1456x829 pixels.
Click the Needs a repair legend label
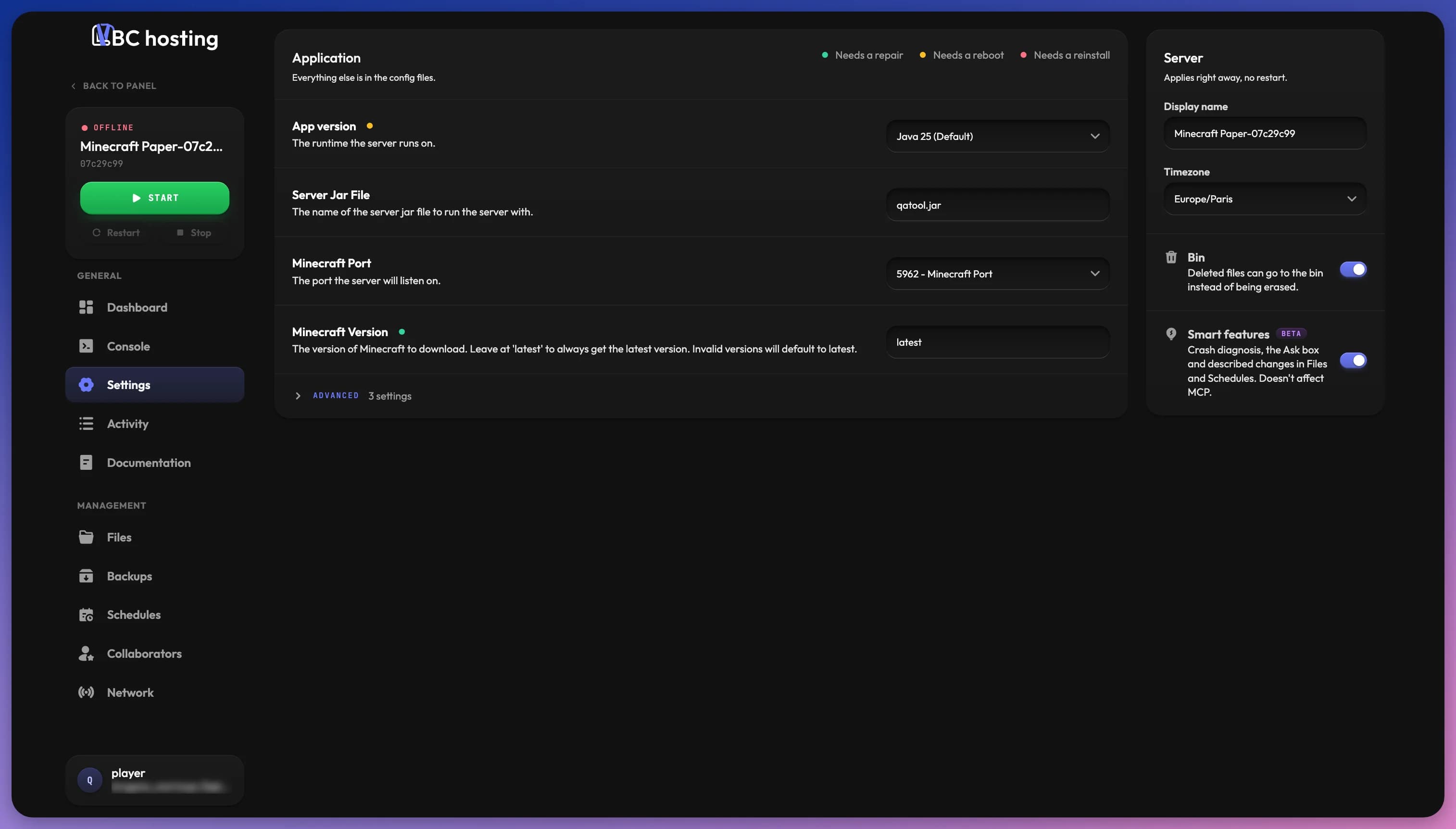[x=868, y=55]
